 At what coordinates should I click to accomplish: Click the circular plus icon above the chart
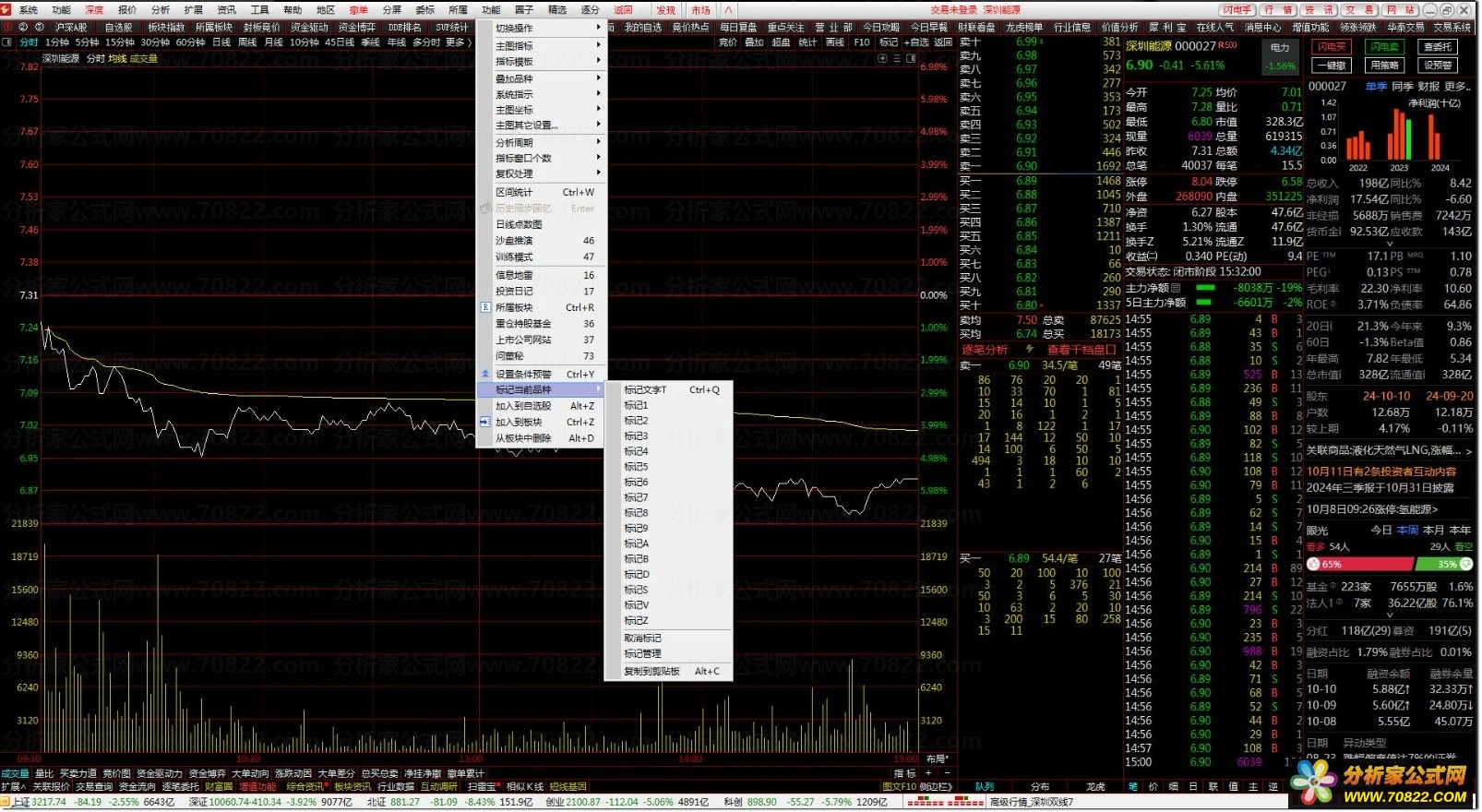[882, 58]
